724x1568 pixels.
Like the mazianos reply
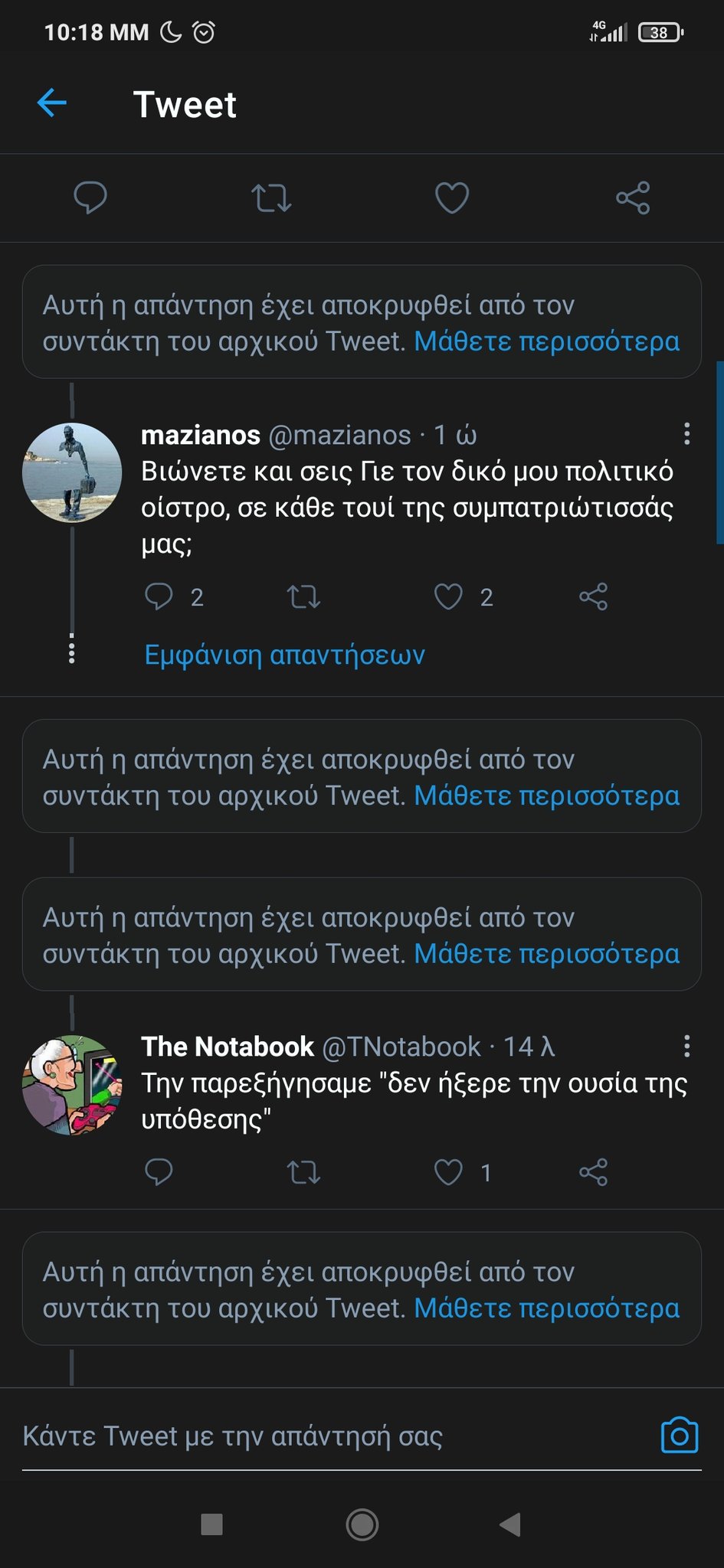coord(448,596)
